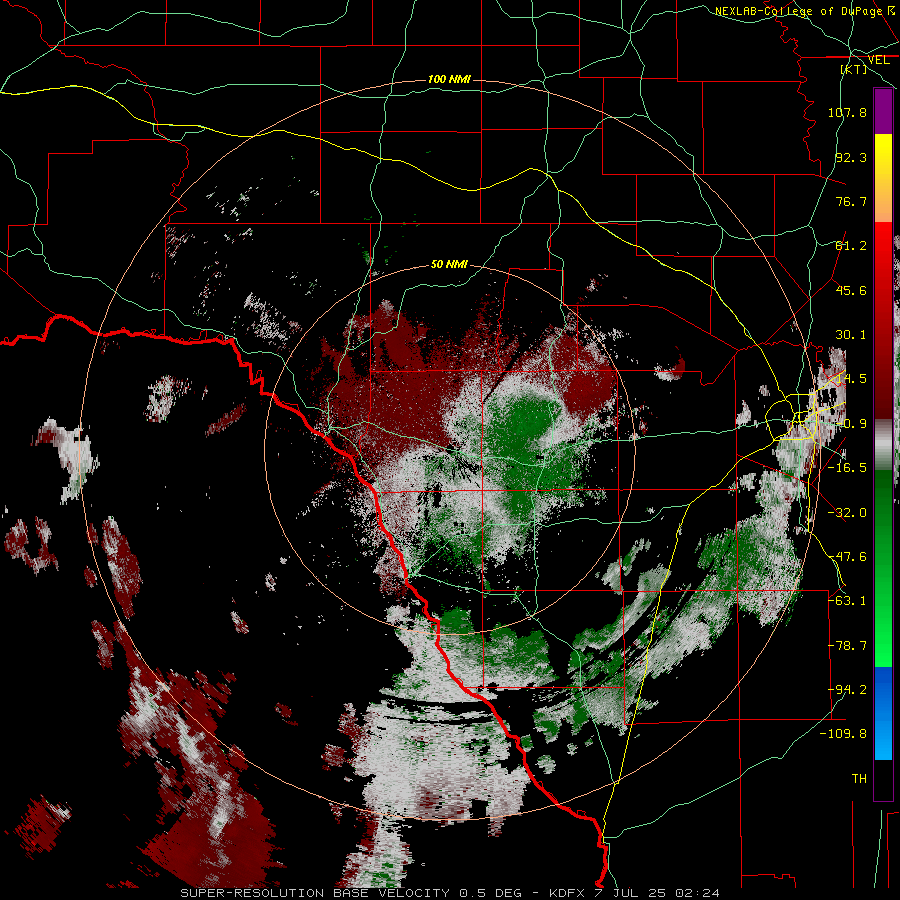This screenshot has height=900, width=900.
Task: Pick the yellow-orange segment of the color bar
Action: pos(883,178)
